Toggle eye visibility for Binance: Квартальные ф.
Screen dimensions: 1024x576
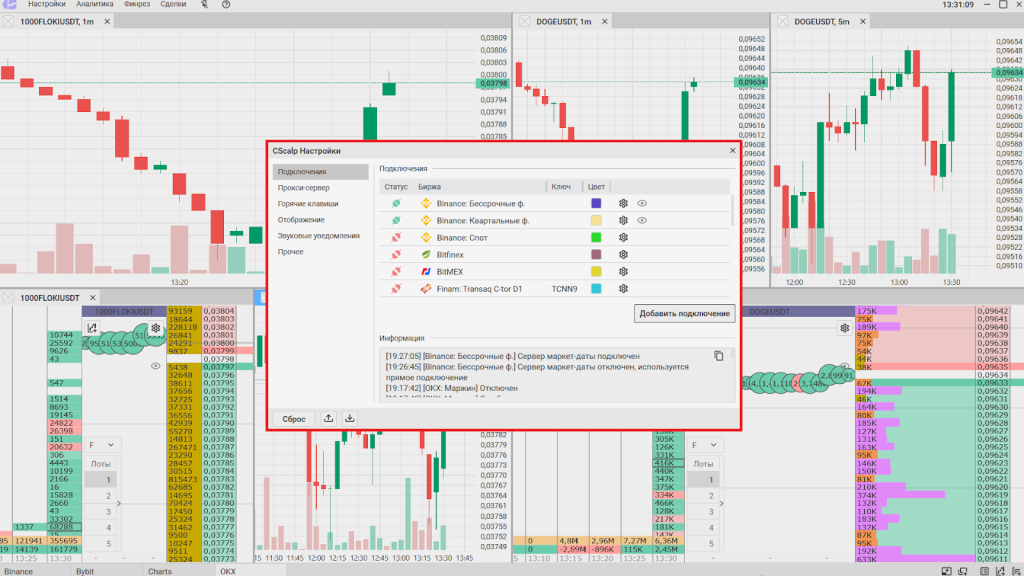tap(642, 220)
